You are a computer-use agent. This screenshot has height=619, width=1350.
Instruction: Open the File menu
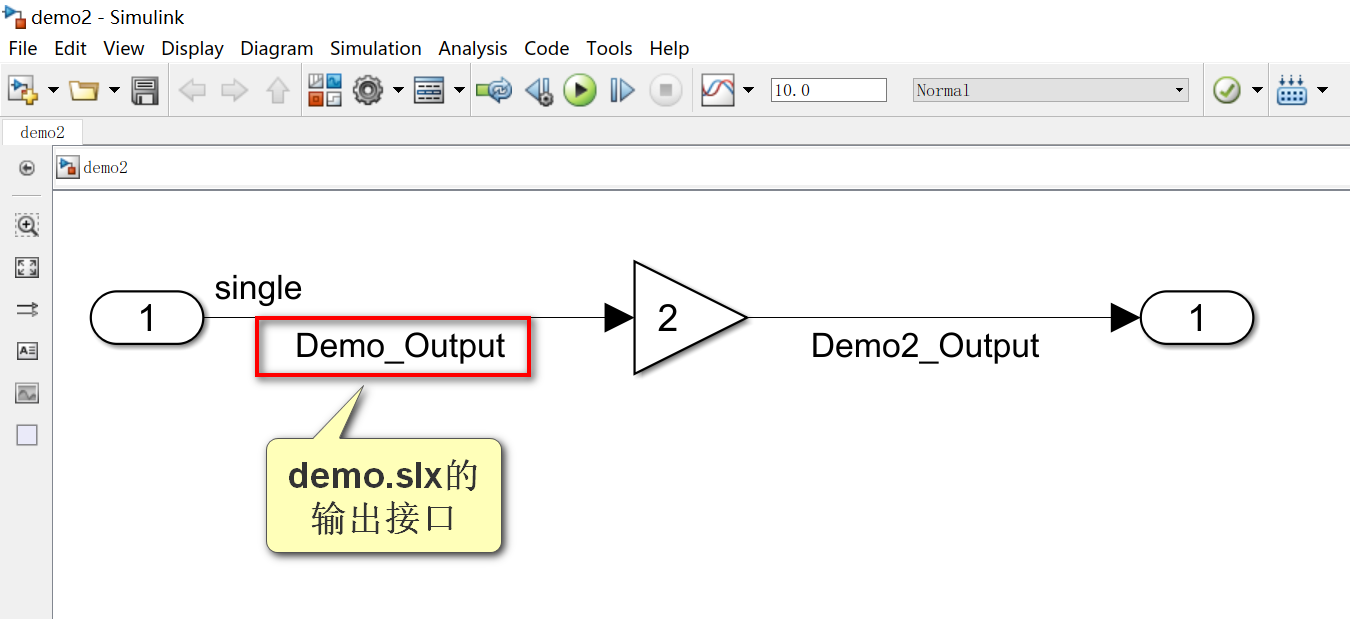click(22, 48)
